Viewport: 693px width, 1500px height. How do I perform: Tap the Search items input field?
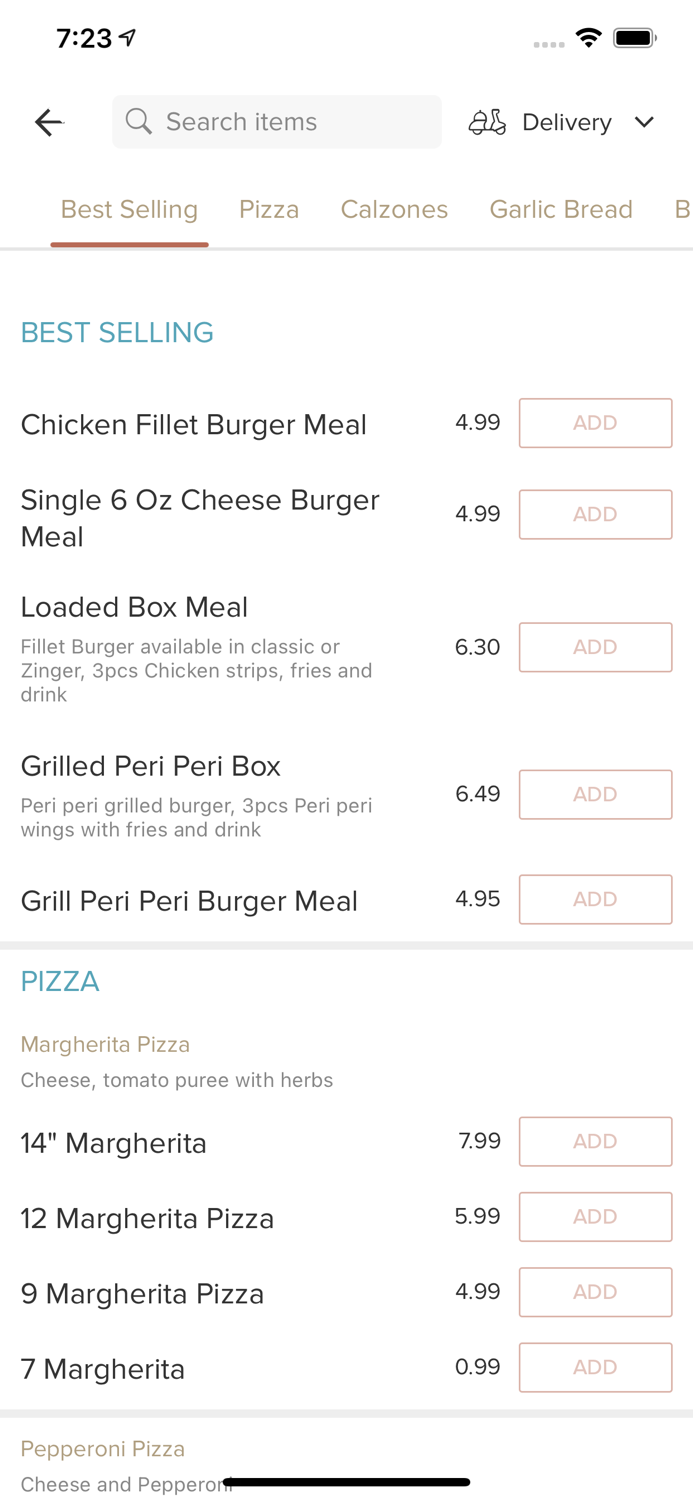[x=276, y=121]
